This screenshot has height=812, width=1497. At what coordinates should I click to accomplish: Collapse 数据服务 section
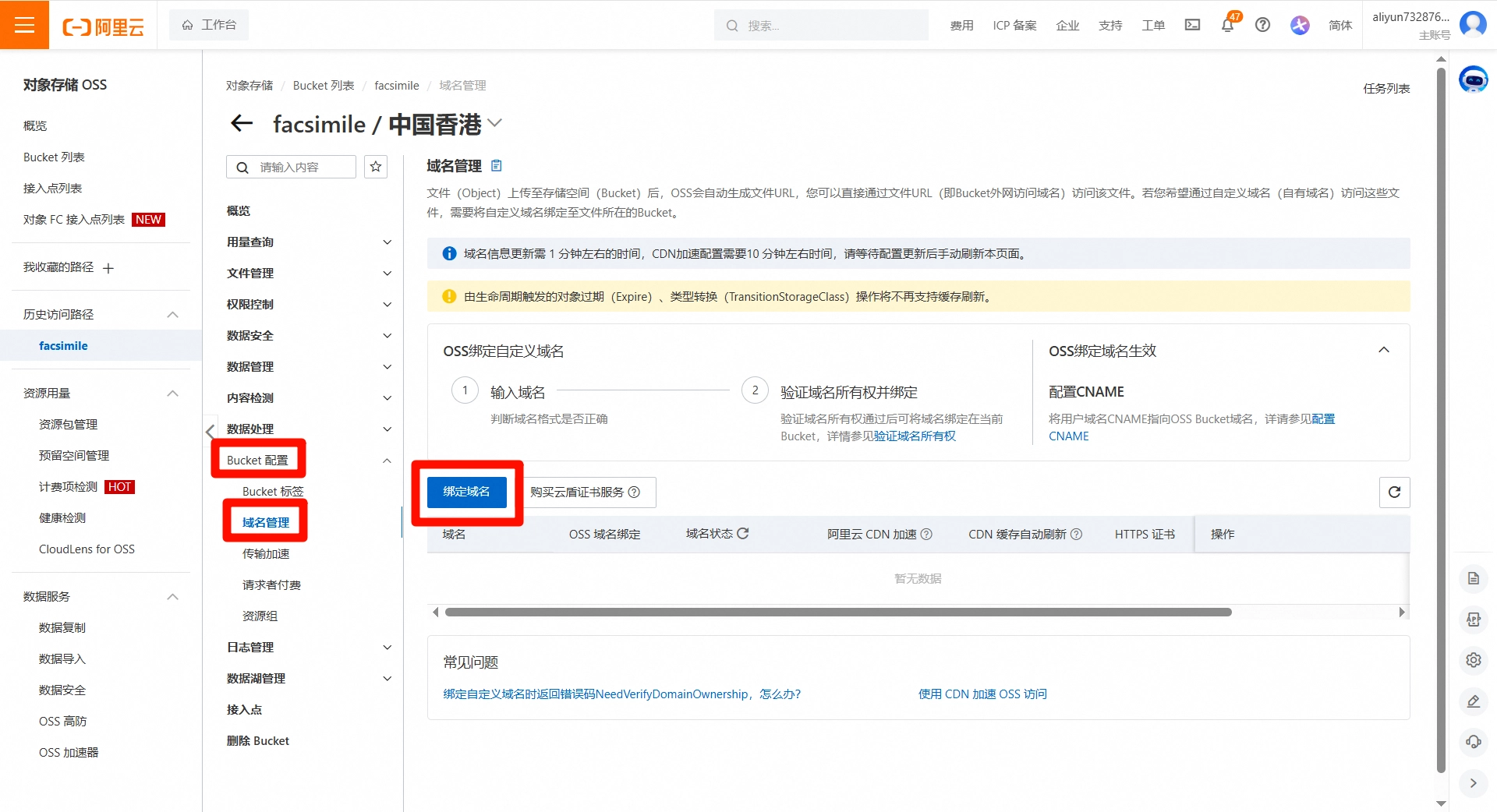click(x=173, y=597)
